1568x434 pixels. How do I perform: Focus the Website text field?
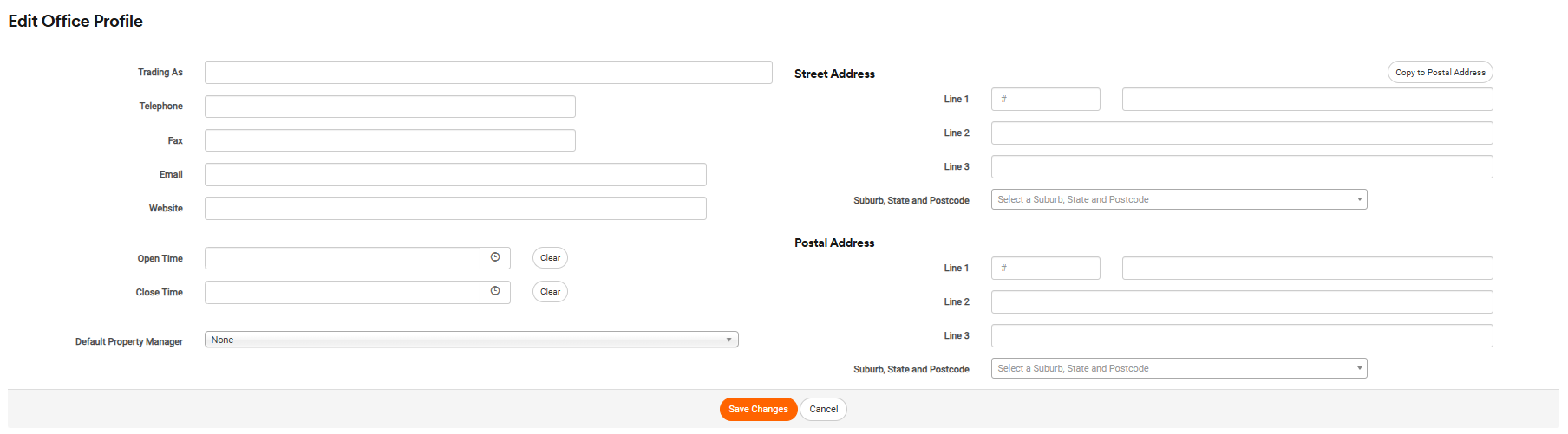pyautogui.click(x=455, y=209)
